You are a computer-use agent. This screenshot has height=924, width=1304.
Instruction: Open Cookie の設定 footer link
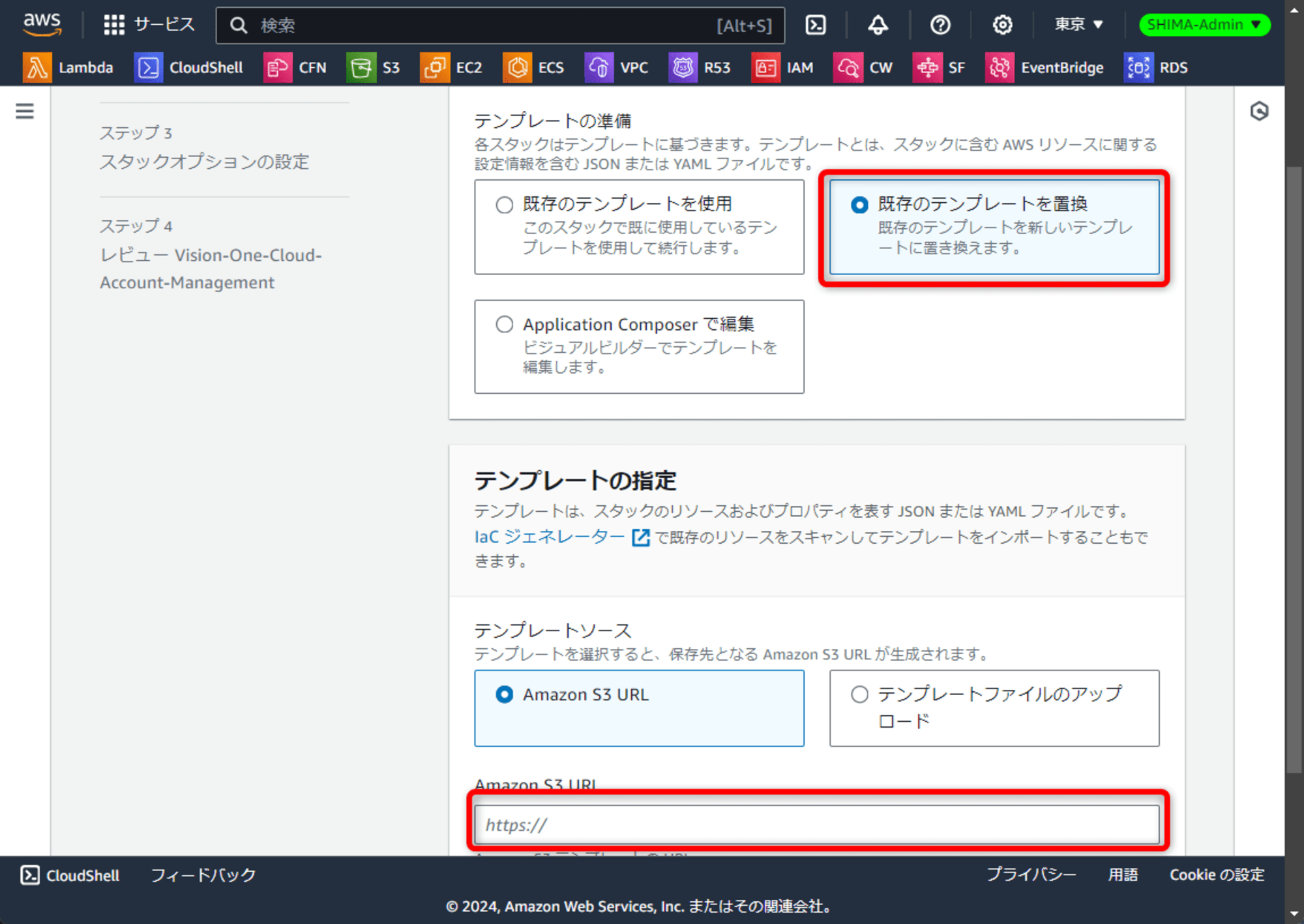[x=1217, y=874]
